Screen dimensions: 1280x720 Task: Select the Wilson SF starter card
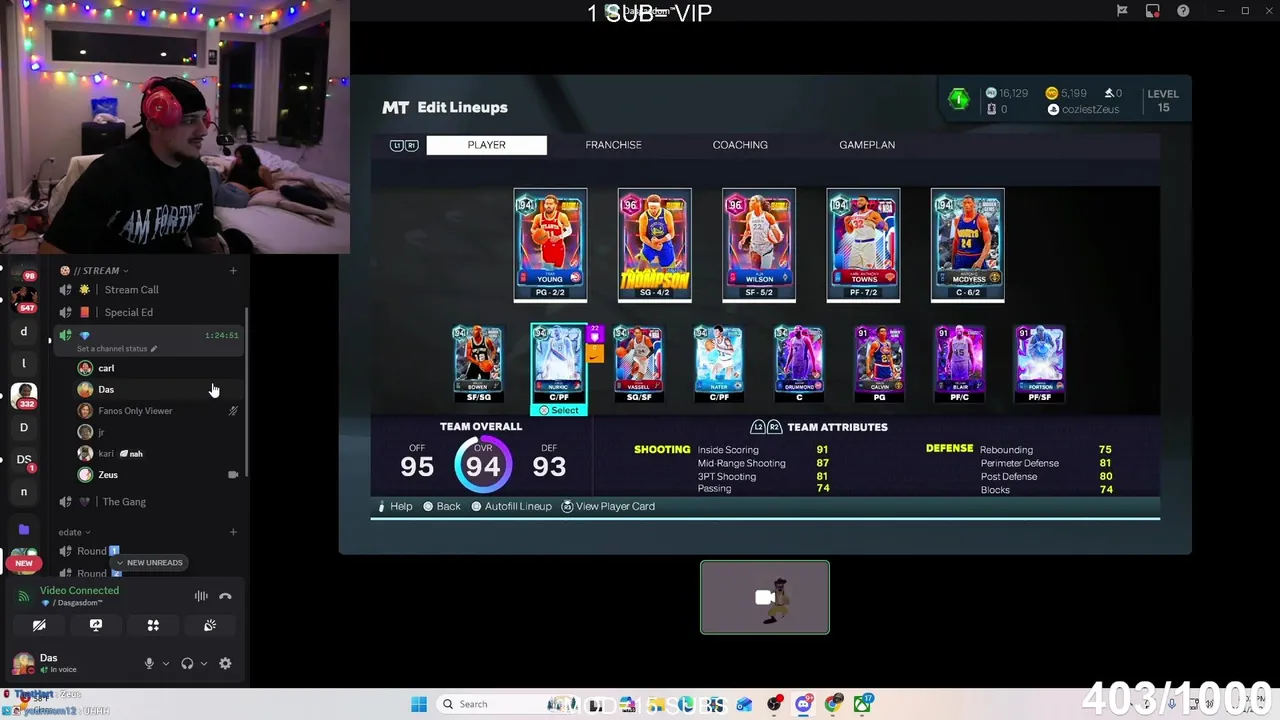pos(759,244)
